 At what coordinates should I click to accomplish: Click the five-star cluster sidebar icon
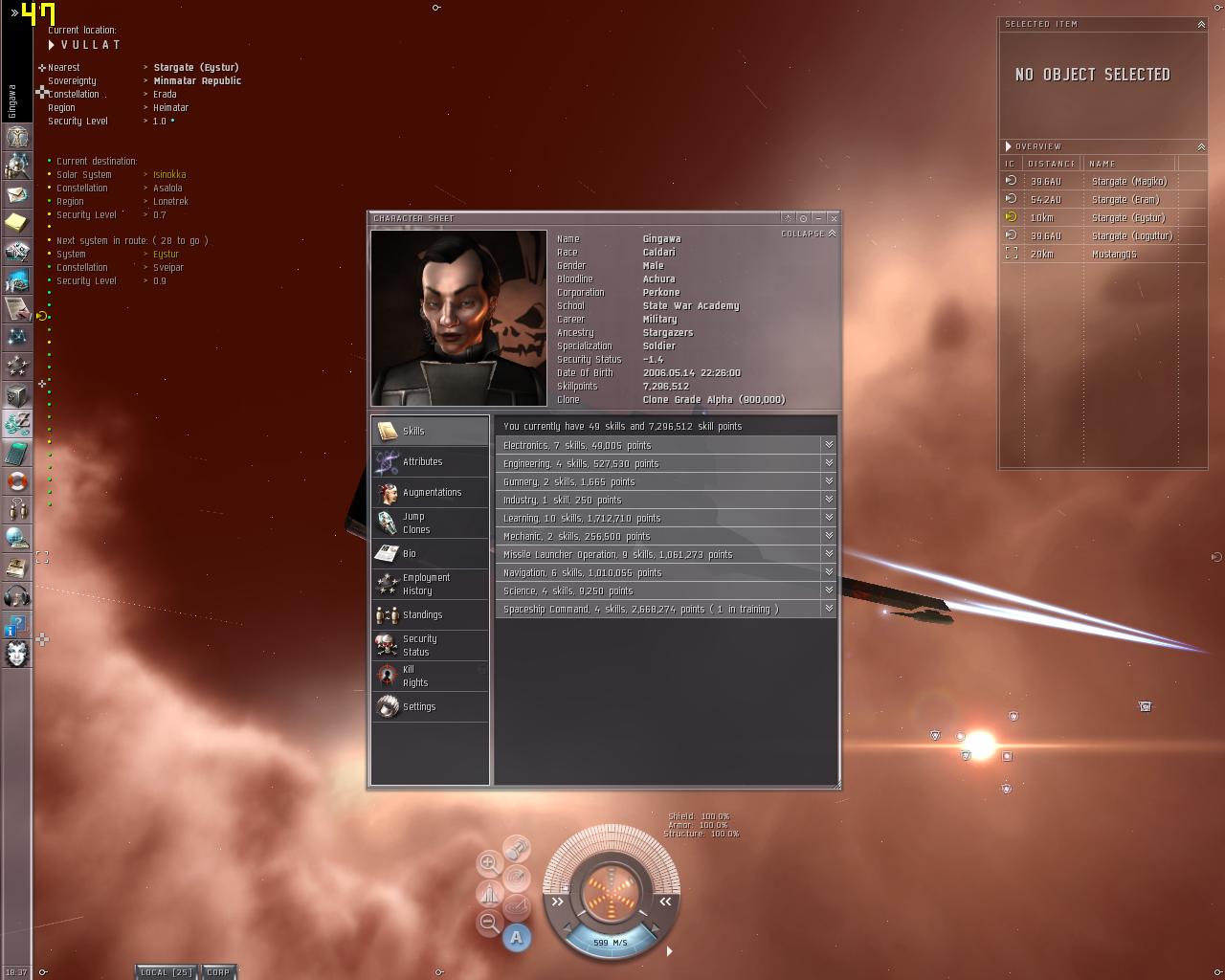point(16,367)
